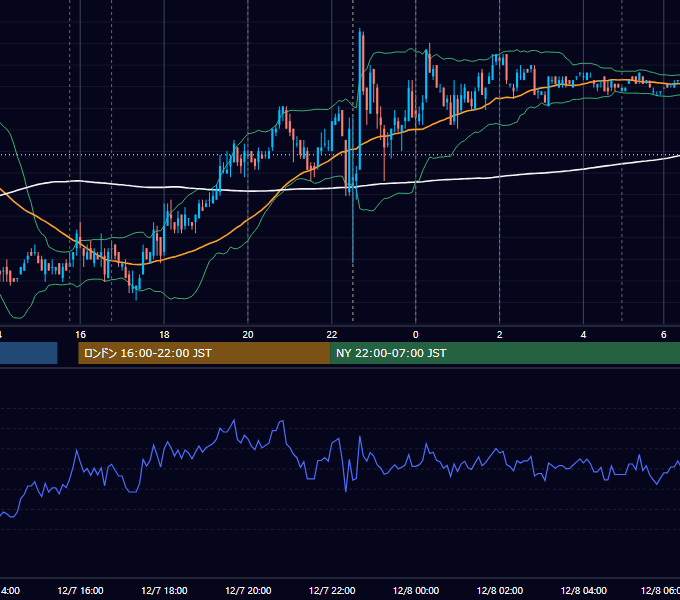Screen dimensions: 680x600
Task: Click the 6 hour label on price chart axis
Action: [x=664, y=335]
